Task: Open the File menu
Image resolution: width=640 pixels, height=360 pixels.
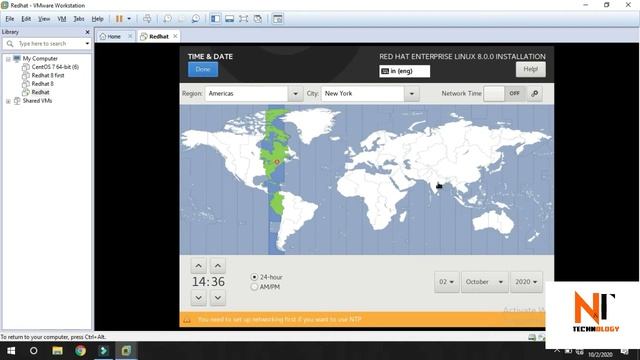Action: [10, 19]
